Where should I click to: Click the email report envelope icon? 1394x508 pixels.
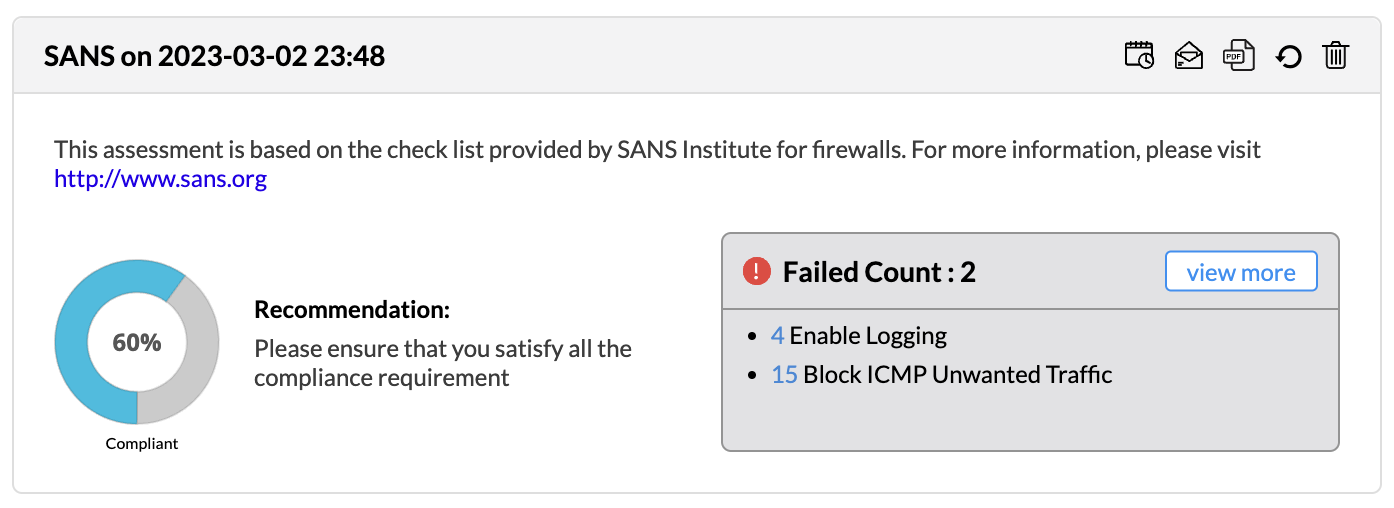click(x=1188, y=55)
